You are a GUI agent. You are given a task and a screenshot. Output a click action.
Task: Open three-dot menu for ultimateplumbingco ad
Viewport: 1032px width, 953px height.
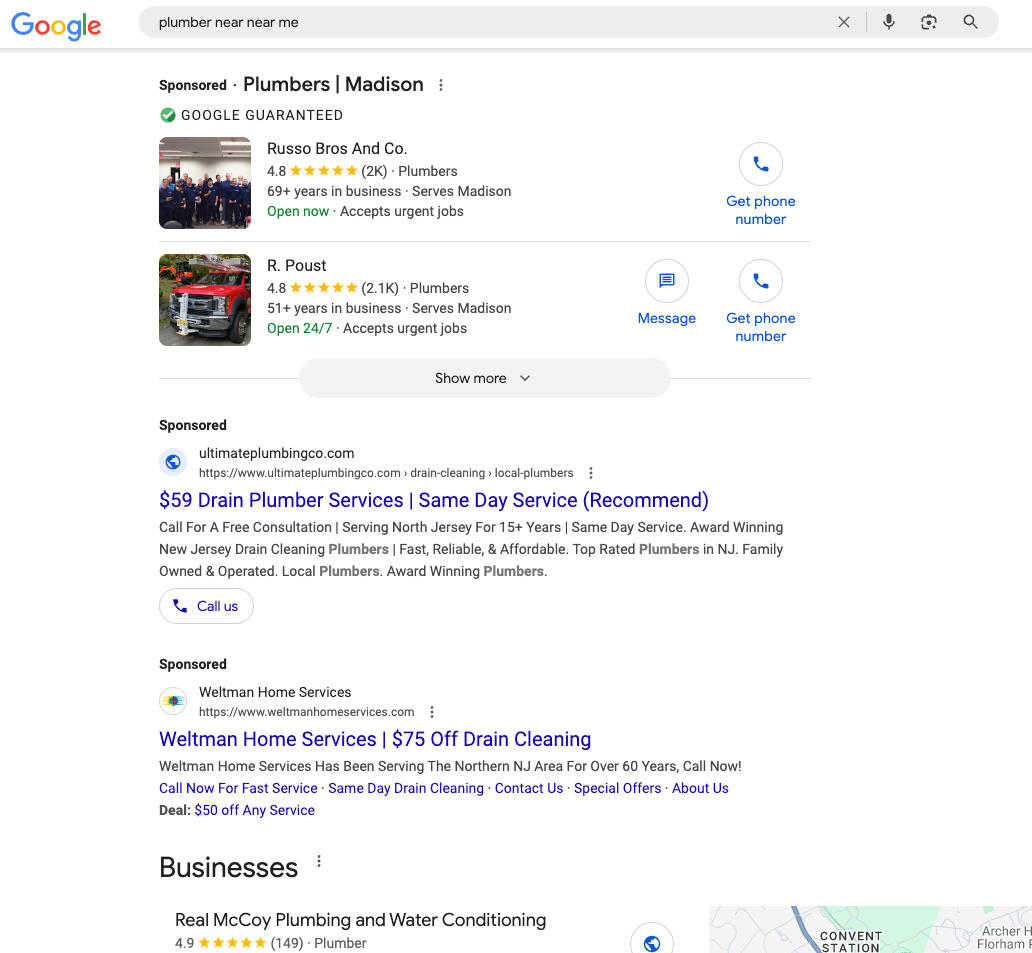(x=591, y=473)
